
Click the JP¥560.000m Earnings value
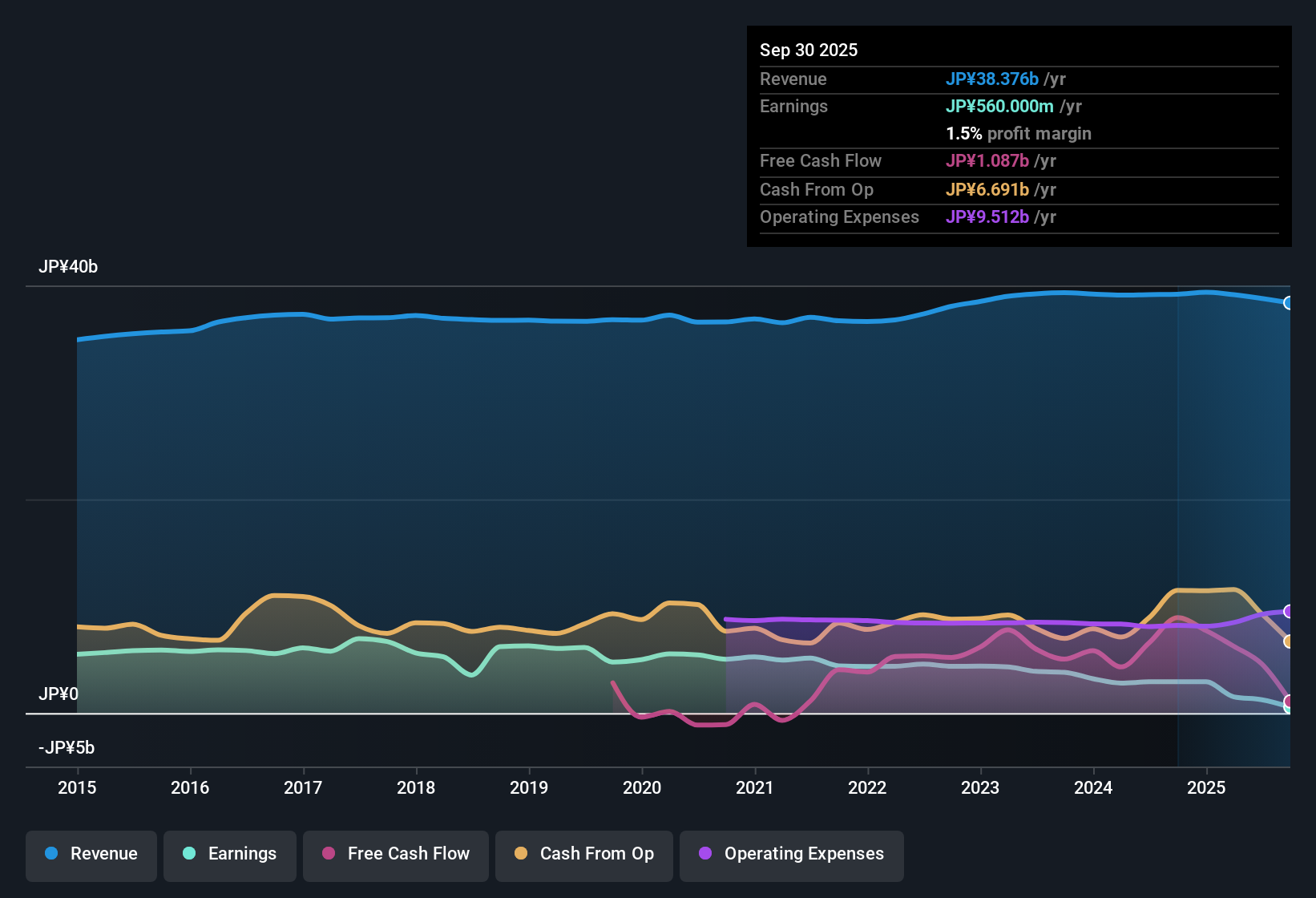click(999, 106)
